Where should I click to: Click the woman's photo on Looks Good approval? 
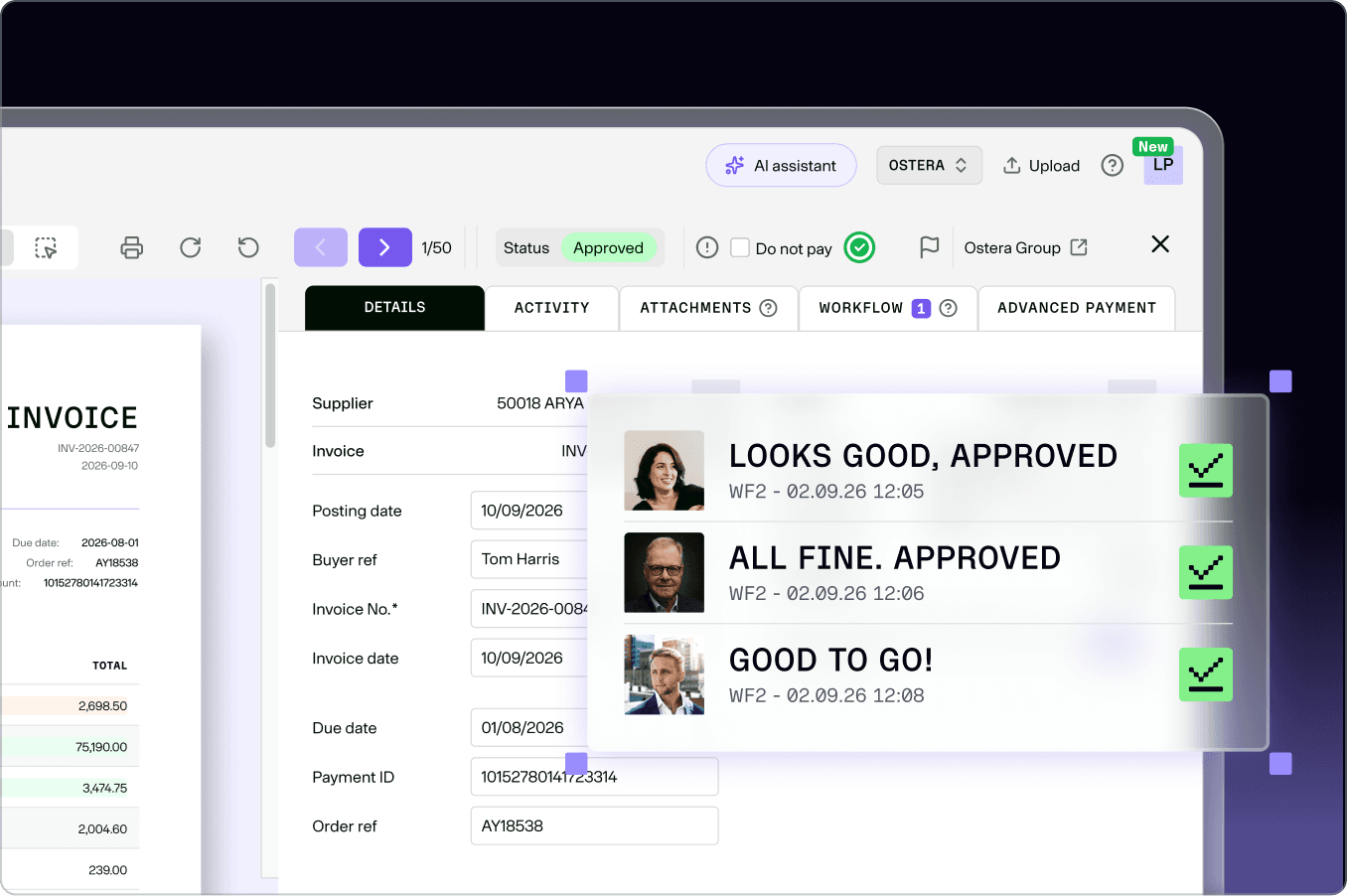click(x=664, y=470)
